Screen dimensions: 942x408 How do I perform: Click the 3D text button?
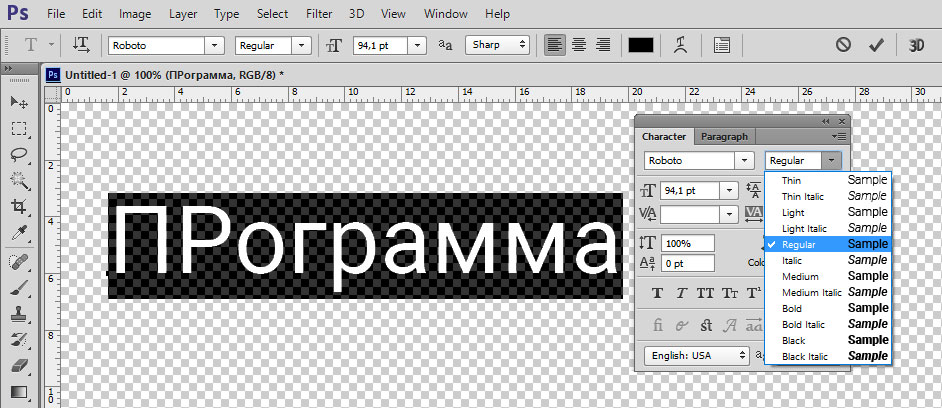(x=916, y=45)
